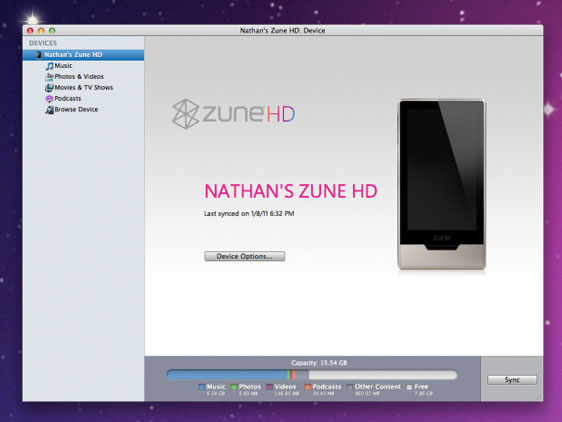Click the Zune HD logo

(233, 114)
